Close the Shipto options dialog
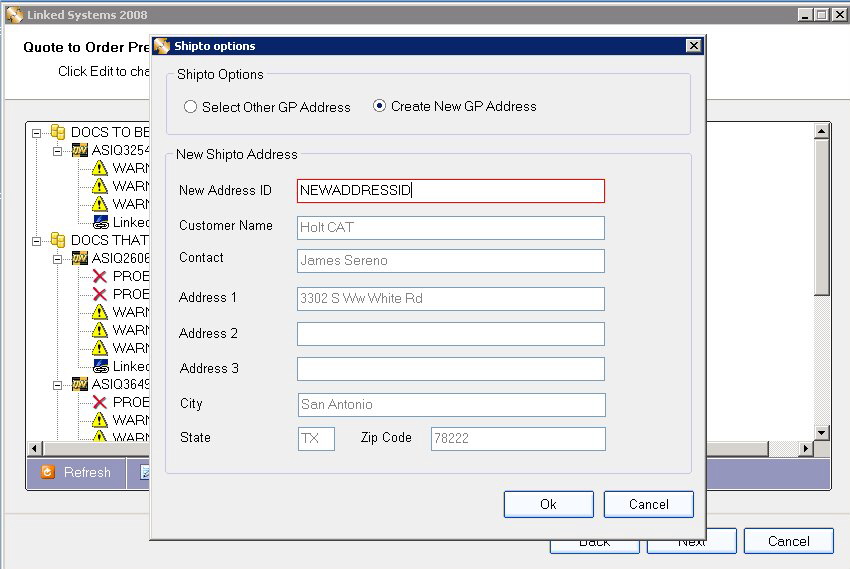Image resolution: width=850 pixels, height=569 pixels. tap(693, 46)
